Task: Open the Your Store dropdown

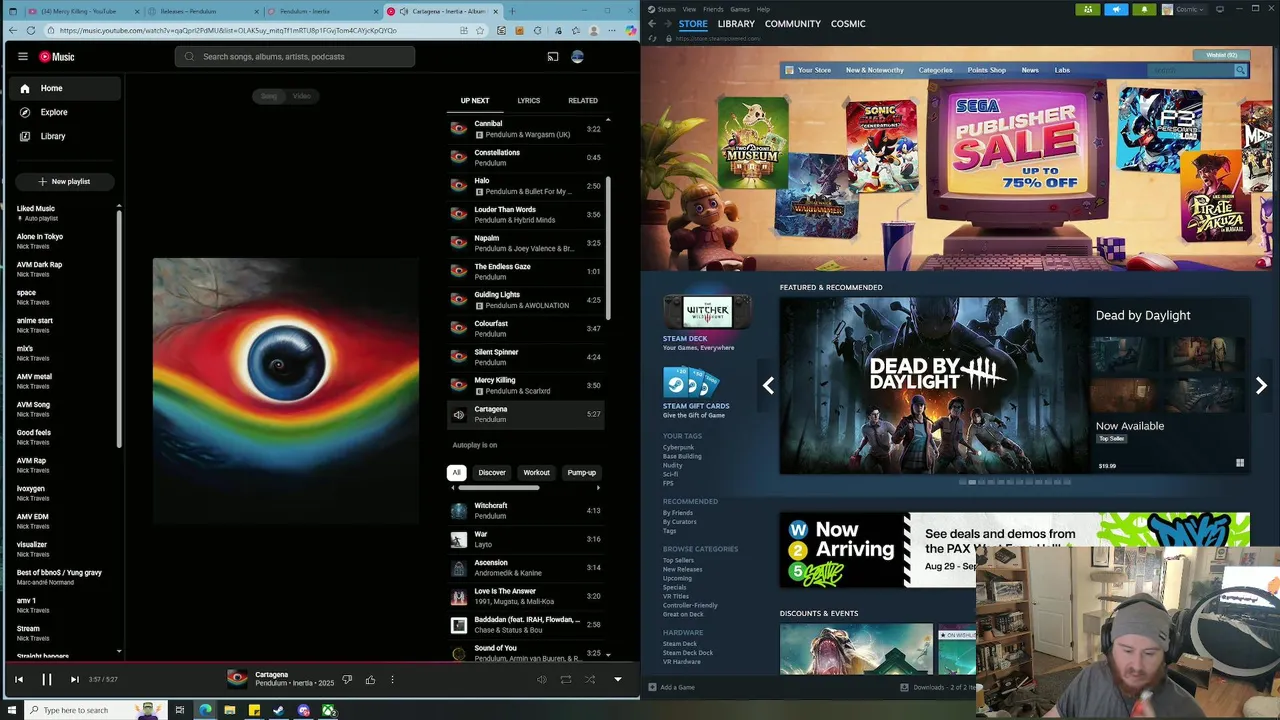Action: (x=808, y=70)
